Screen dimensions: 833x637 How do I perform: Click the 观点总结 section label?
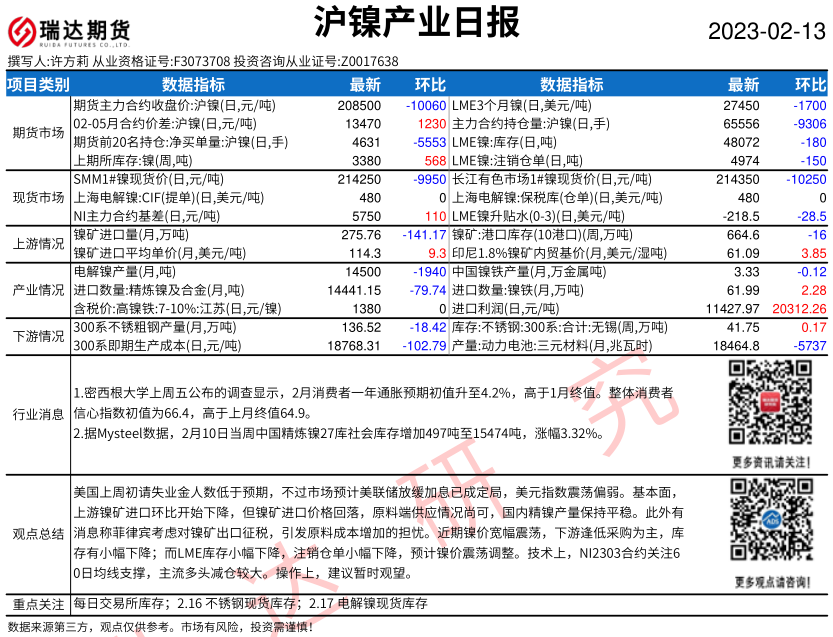pyautogui.click(x=38, y=534)
